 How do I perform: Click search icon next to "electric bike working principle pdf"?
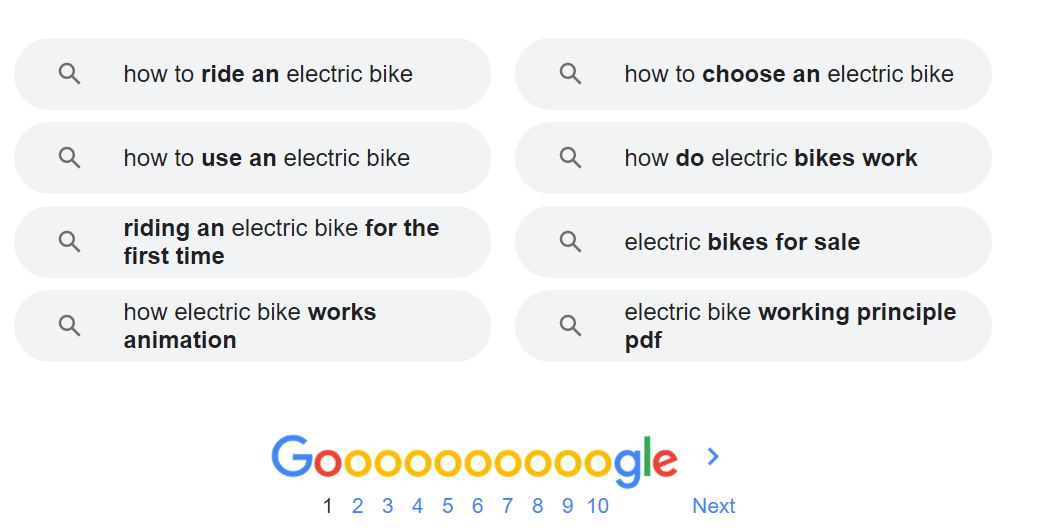tap(570, 326)
